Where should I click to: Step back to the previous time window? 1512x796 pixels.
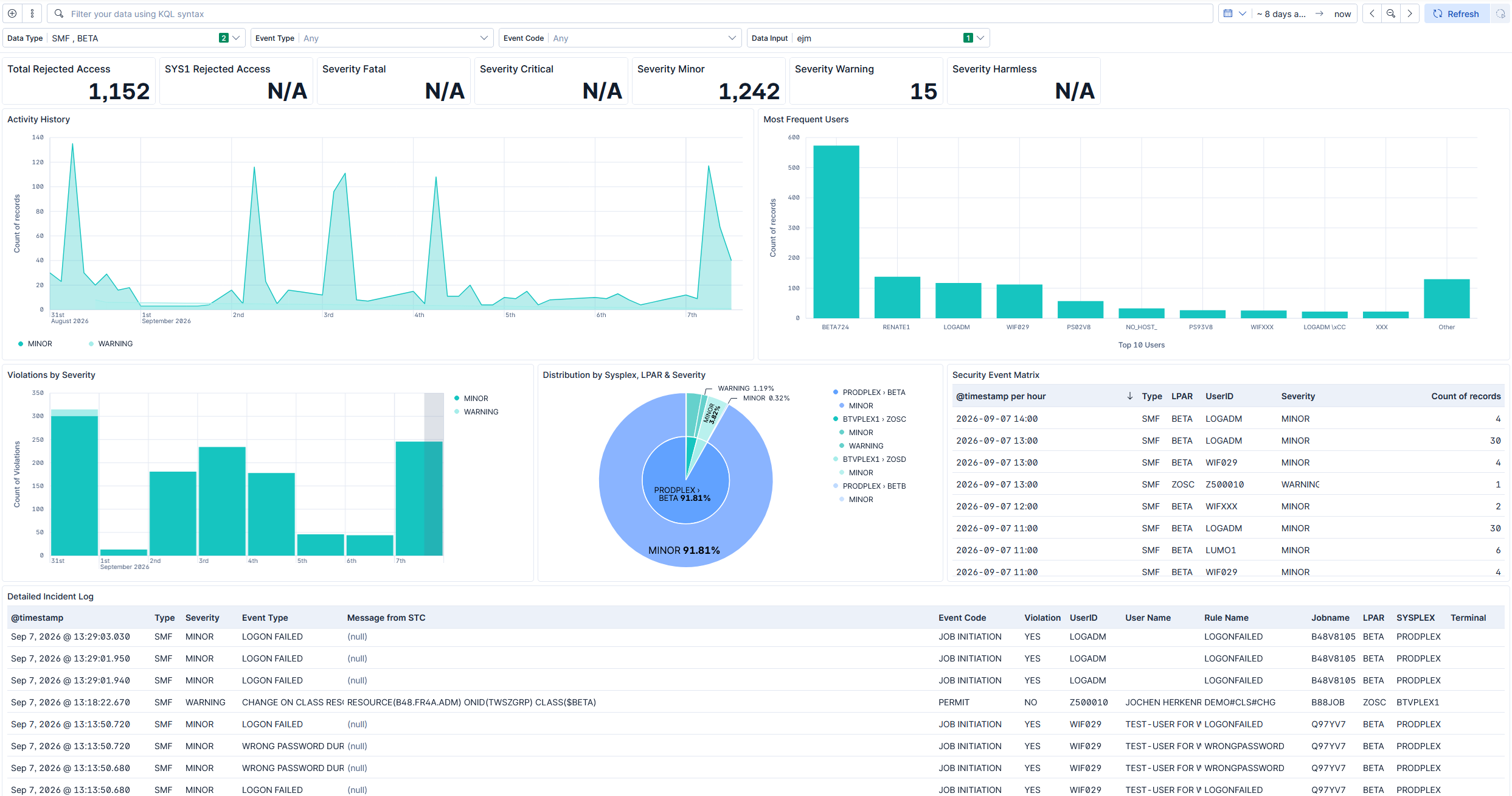coord(1372,13)
